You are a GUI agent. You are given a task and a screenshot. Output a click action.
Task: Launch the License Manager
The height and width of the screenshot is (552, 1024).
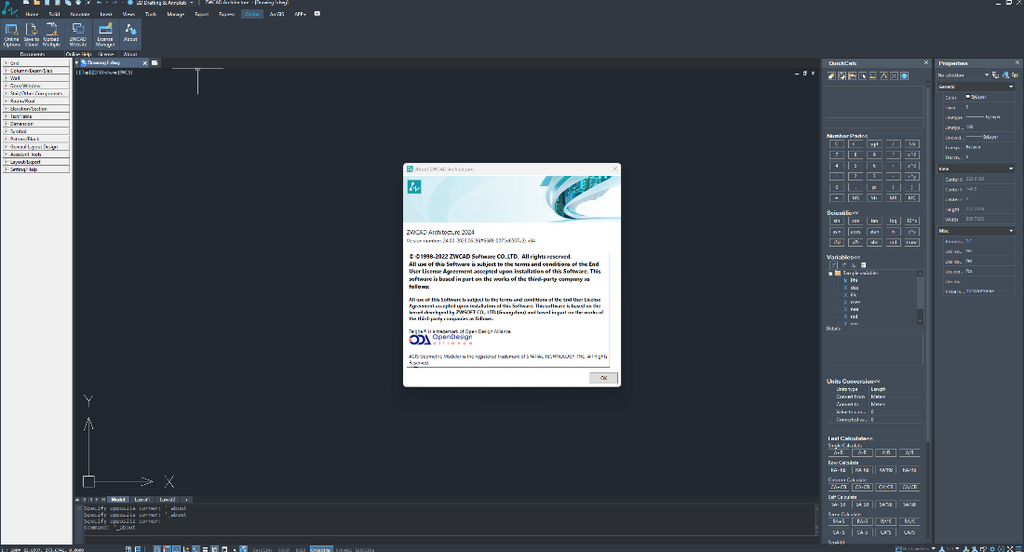(x=105, y=34)
